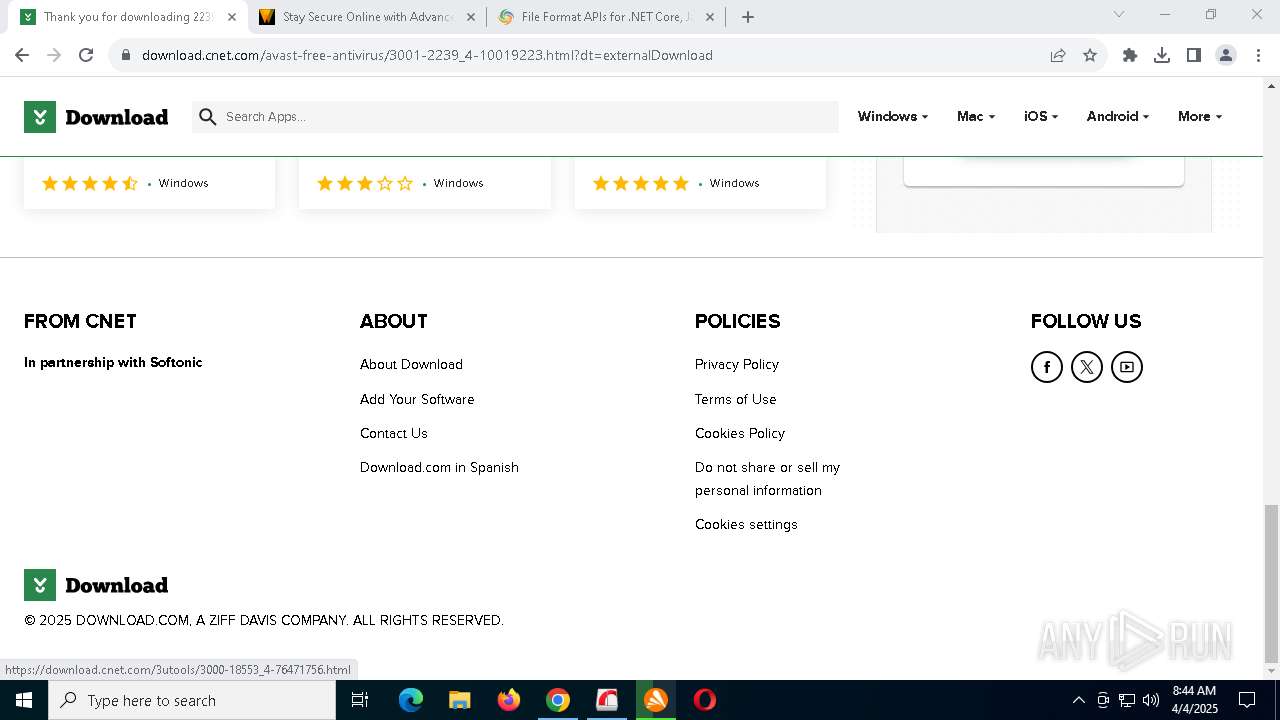Viewport: 1280px width, 720px height.
Task: Close the 'File Format APIs' tab
Action: [710, 17]
